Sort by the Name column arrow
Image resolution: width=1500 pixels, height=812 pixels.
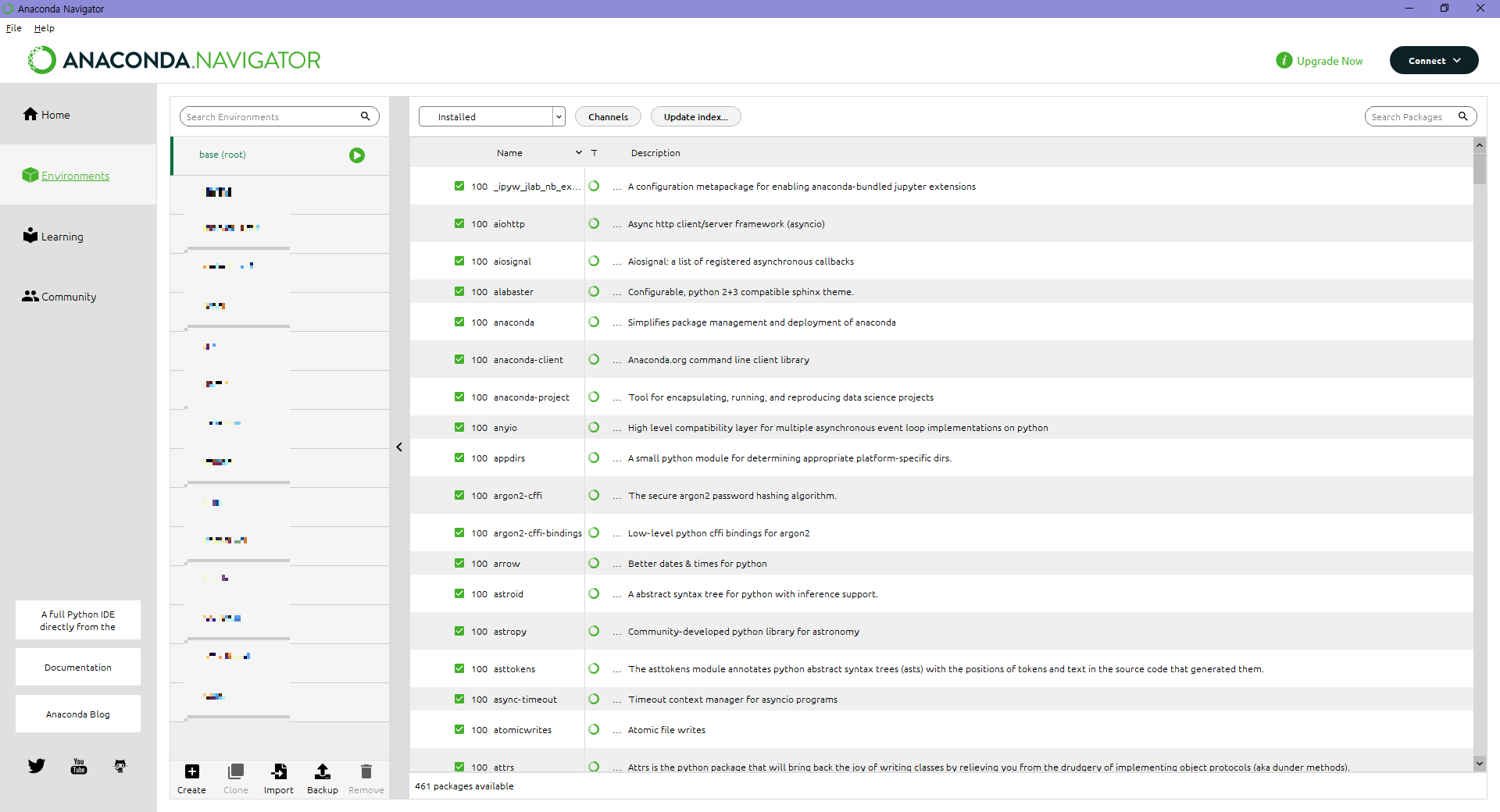click(x=579, y=153)
